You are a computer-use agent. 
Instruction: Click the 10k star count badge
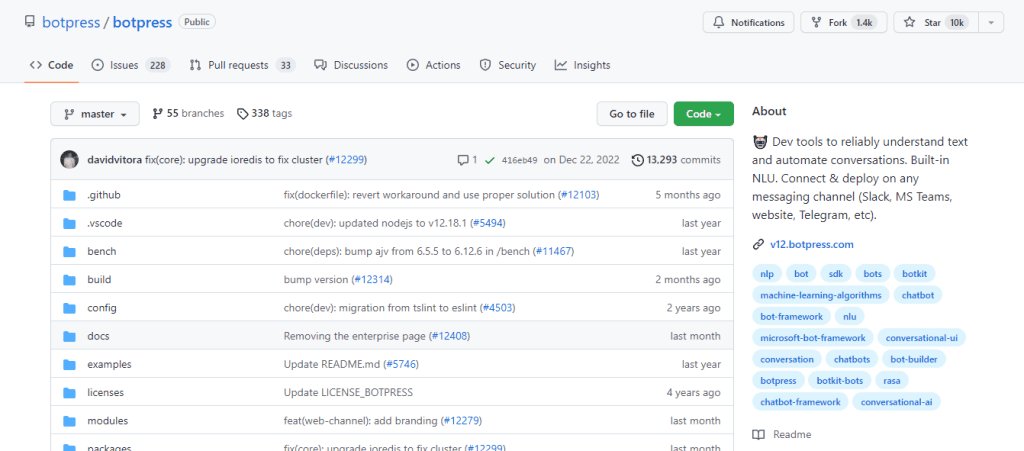point(957,22)
